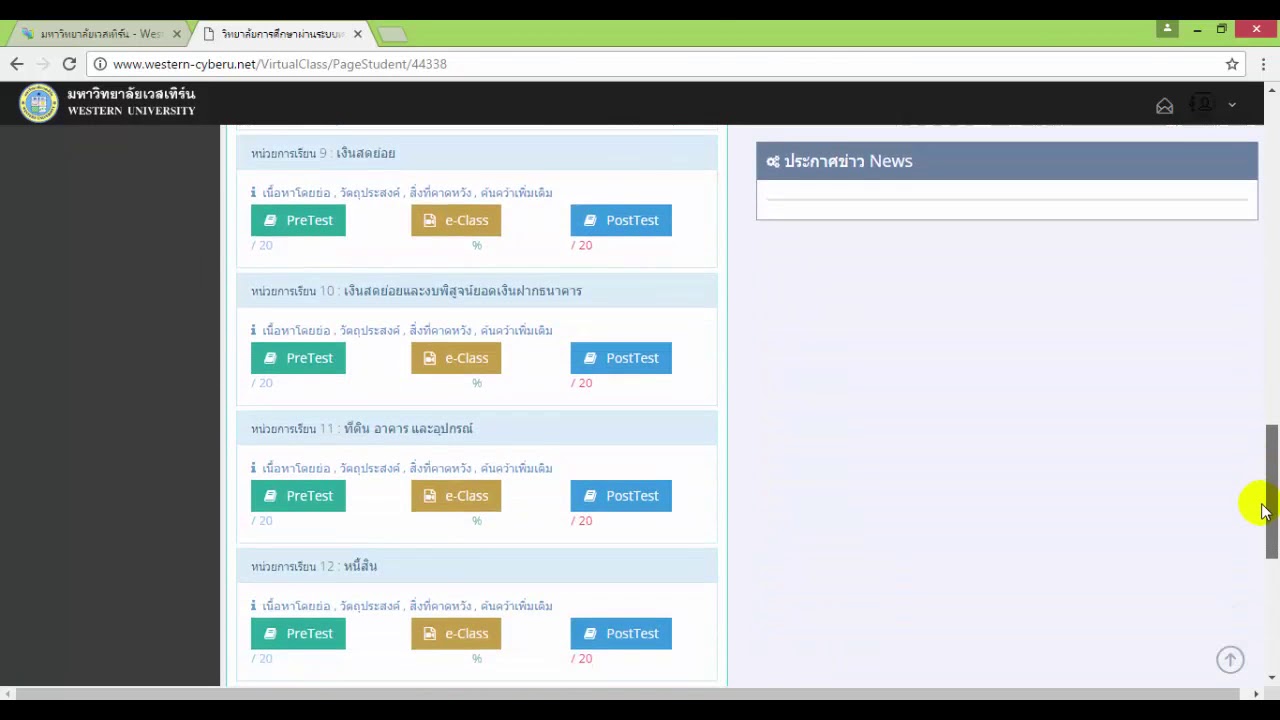Select the active virtual class tab
The height and width of the screenshot is (720, 1280).
click(283, 34)
